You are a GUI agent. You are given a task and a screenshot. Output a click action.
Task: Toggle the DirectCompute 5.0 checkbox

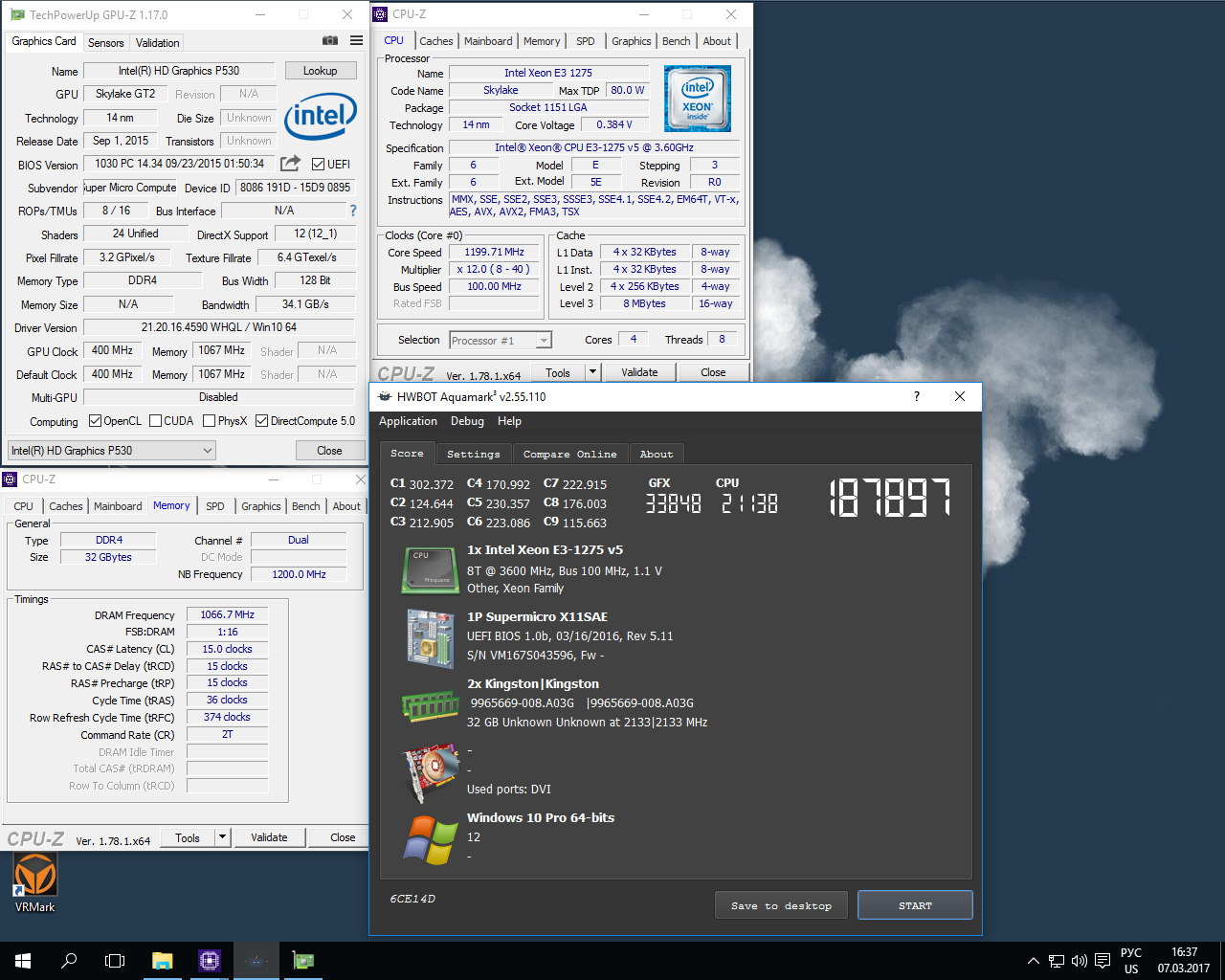(261, 421)
